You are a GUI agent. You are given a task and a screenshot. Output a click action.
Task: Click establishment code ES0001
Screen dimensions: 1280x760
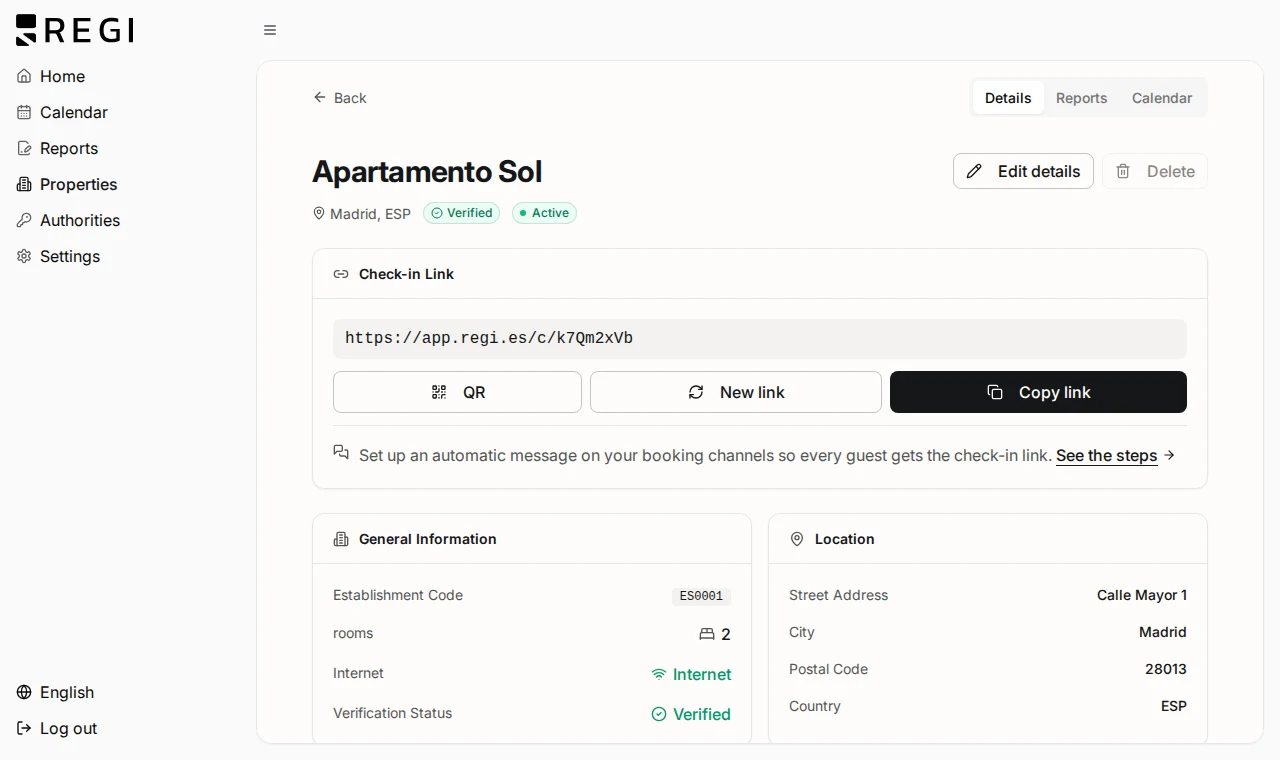pyautogui.click(x=701, y=596)
